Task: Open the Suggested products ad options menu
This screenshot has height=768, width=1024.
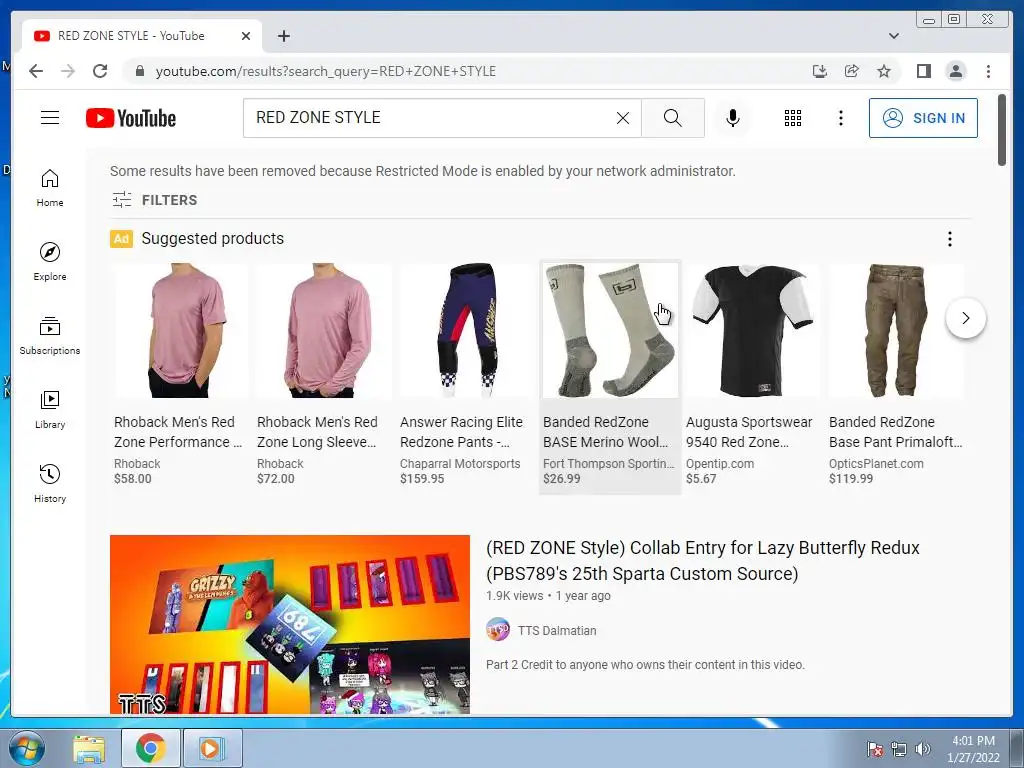Action: [x=950, y=239]
